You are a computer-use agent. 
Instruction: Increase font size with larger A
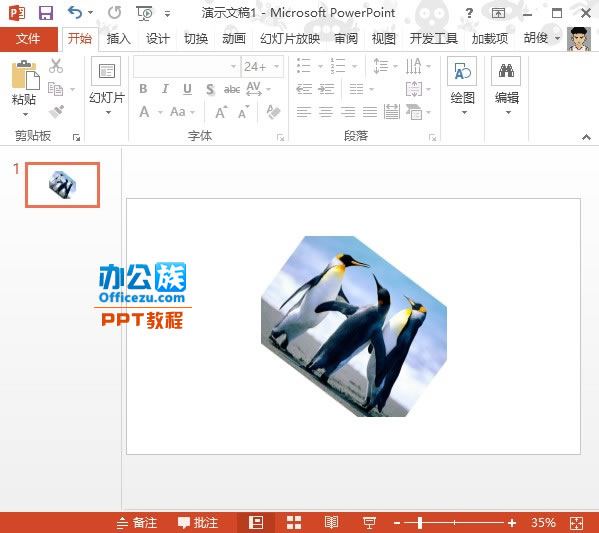point(222,112)
